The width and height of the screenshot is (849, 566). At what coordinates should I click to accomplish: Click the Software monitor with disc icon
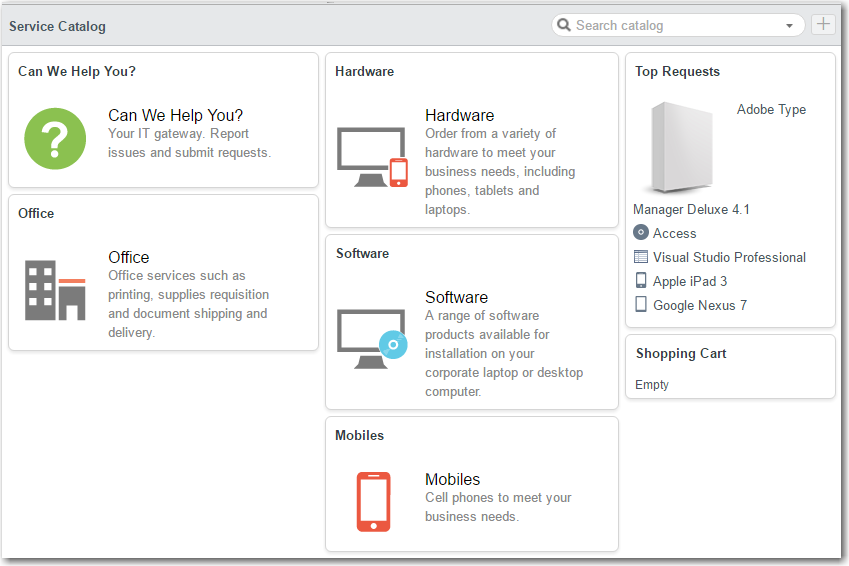(372, 339)
